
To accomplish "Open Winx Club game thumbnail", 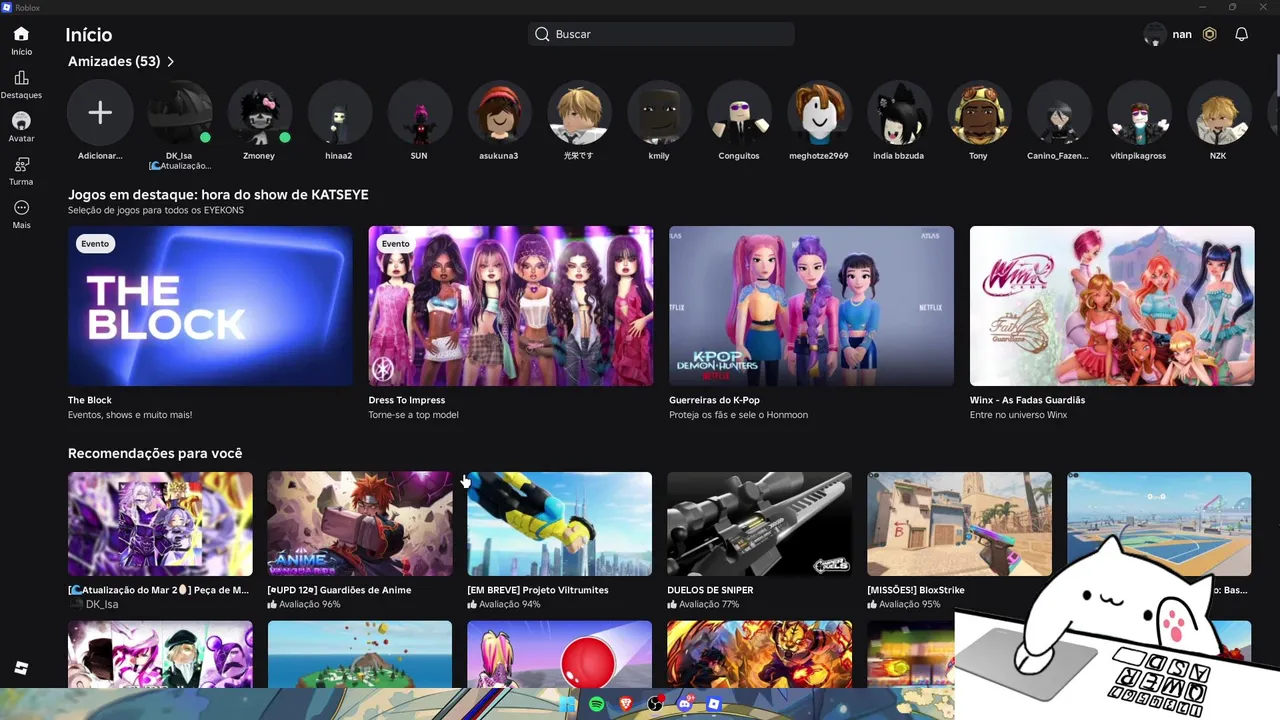I will (x=1112, y=306).
